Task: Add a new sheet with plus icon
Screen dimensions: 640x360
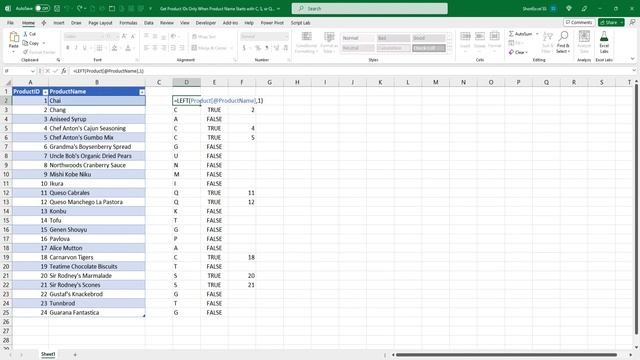Action: coord(75,354)
